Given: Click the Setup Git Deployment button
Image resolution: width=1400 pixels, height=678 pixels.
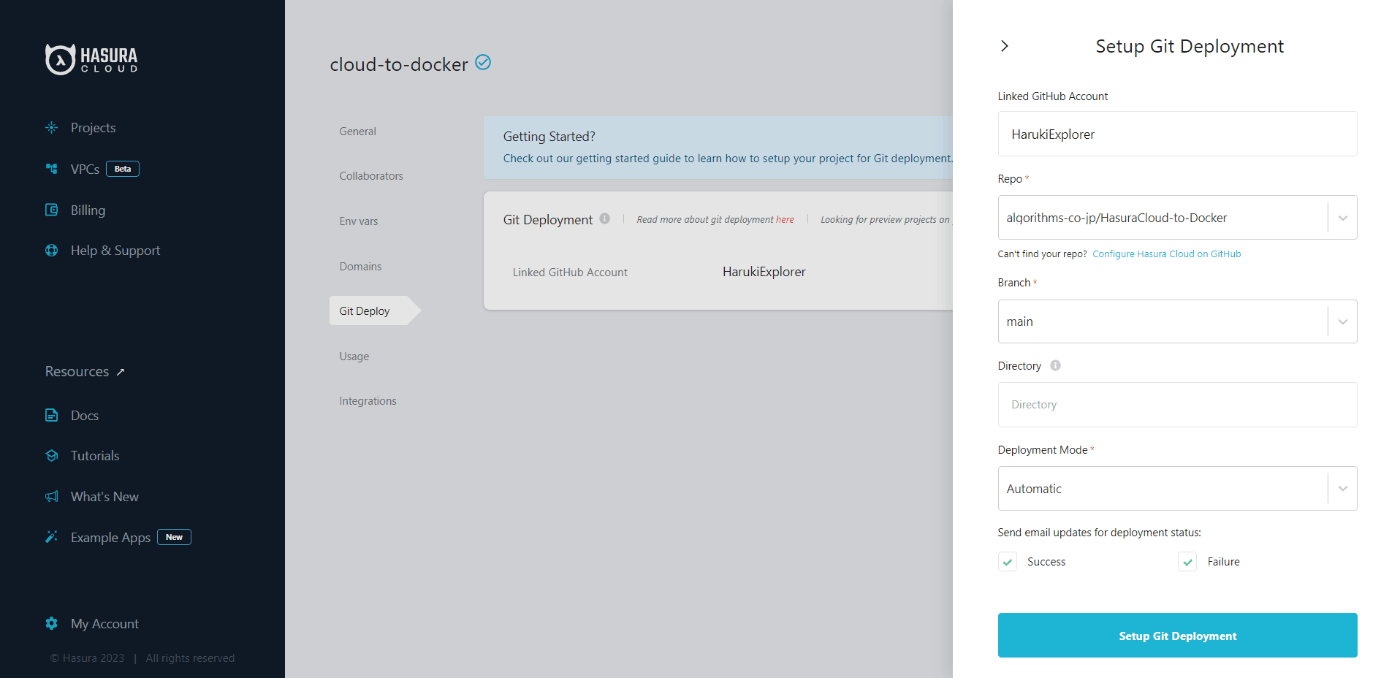Looking at the screenshot, I should (1178, 635).
